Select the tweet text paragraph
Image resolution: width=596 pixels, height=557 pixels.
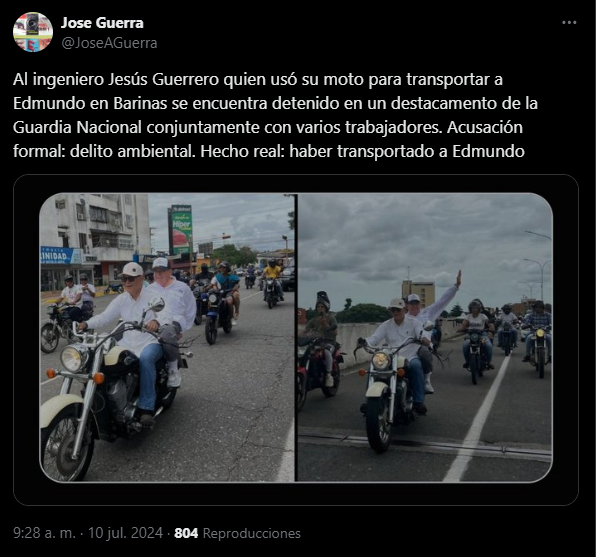[x=275, y=115]
